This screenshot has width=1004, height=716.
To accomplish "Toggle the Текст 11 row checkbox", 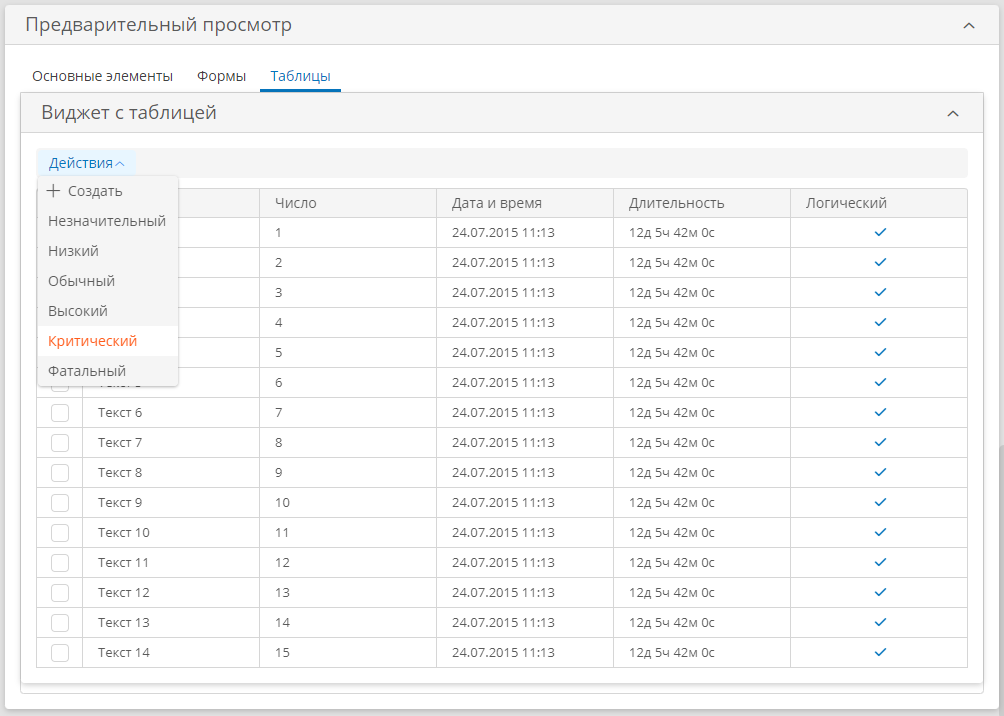I will coord(60,563).
